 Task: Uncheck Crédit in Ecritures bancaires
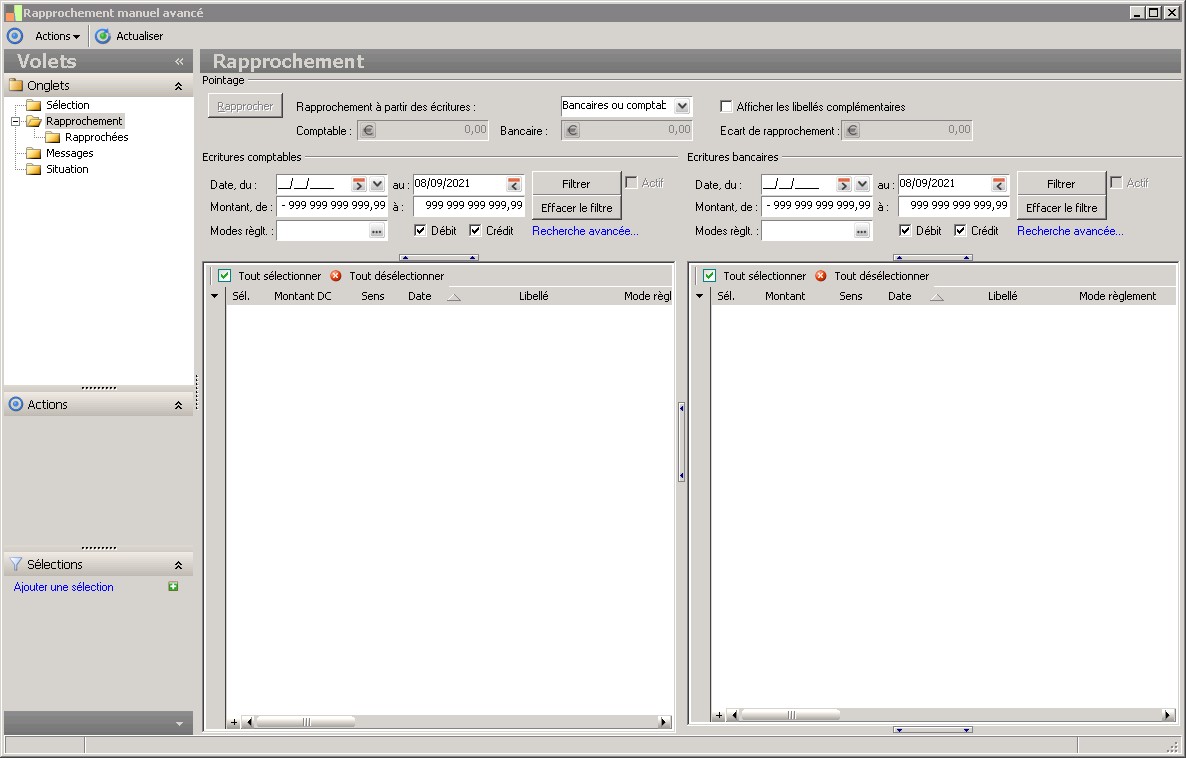960,231
